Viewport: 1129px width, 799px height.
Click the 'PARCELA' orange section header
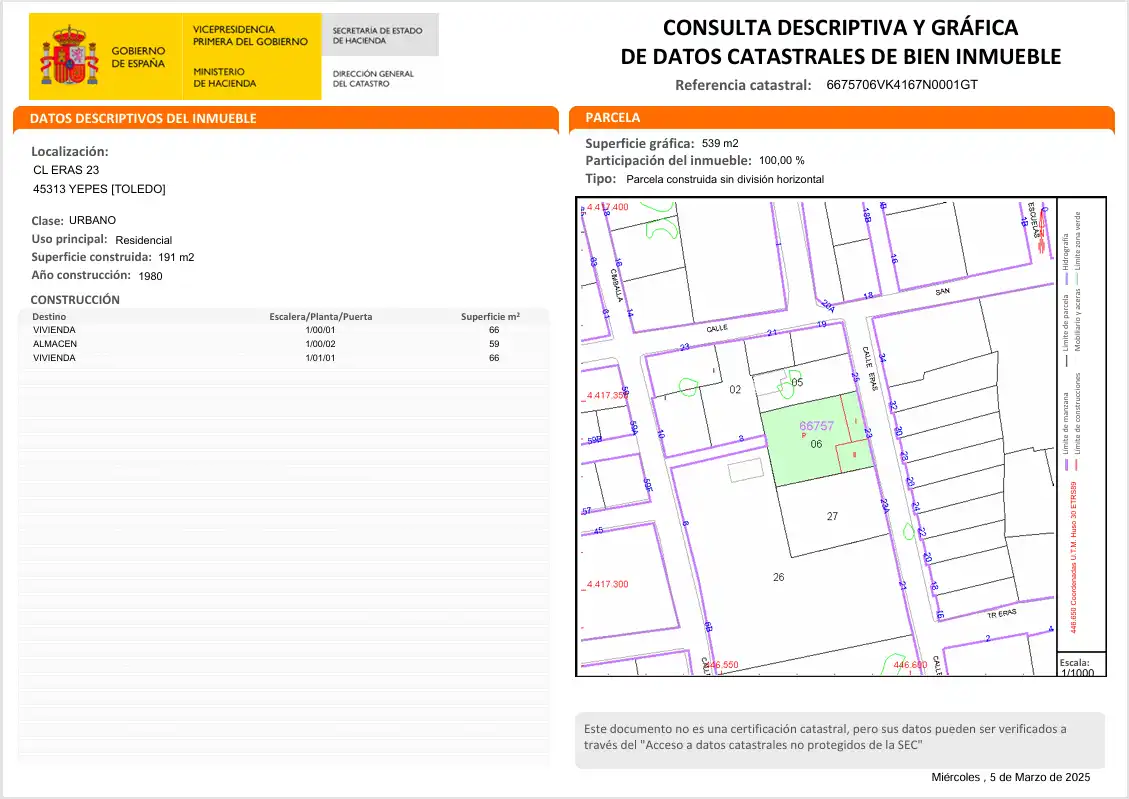(842, 117)
